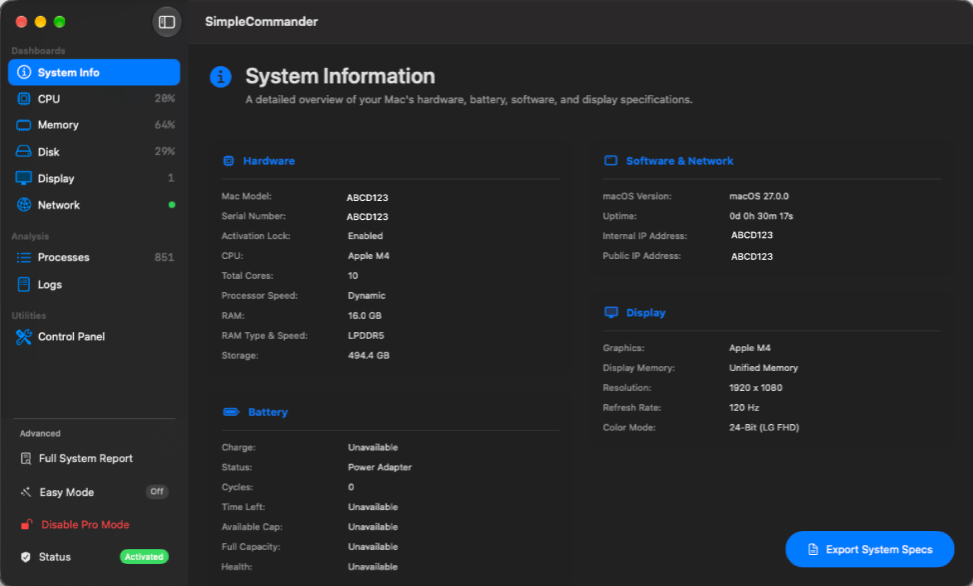
Task: Click the Public IP Address value
Action: tap(751, 256)
